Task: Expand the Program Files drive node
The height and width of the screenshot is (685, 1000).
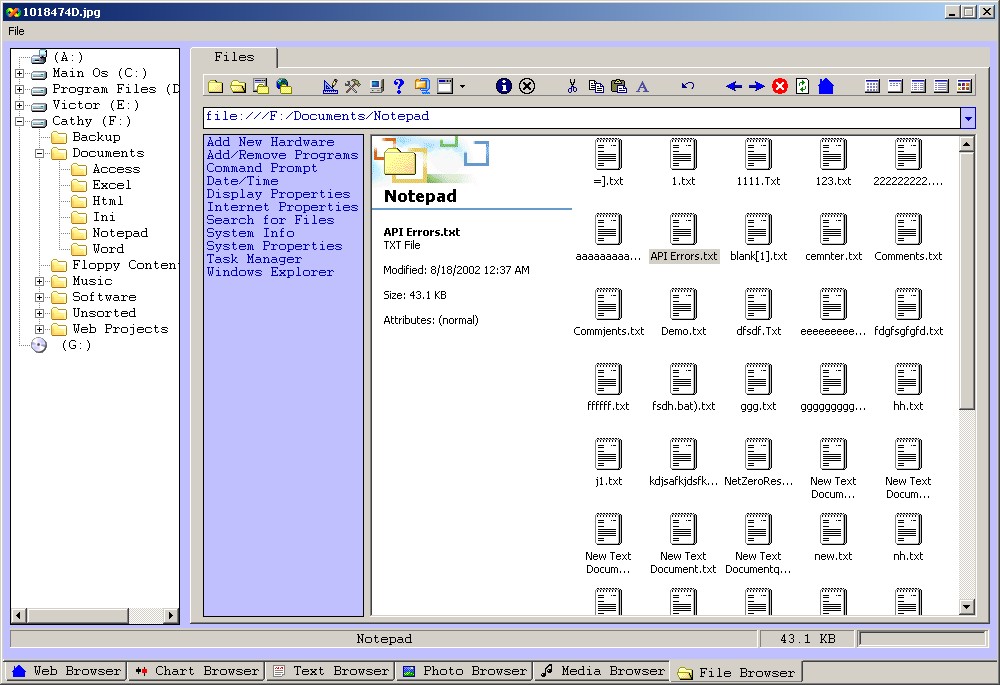Action: (x=20, y=89)
